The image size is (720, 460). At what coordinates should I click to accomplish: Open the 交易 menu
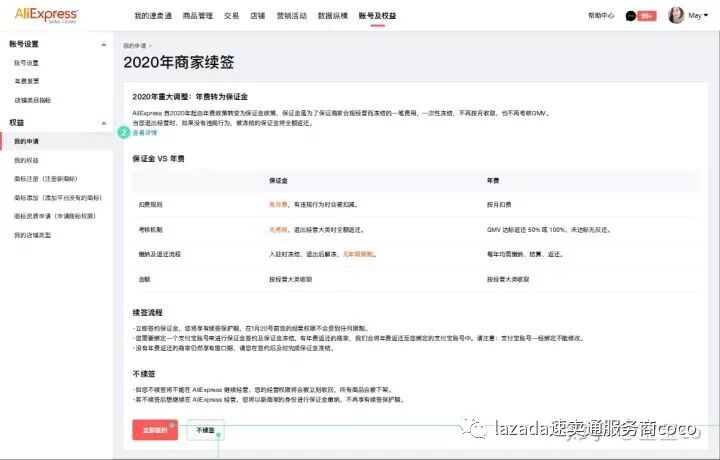click(231, 16)
